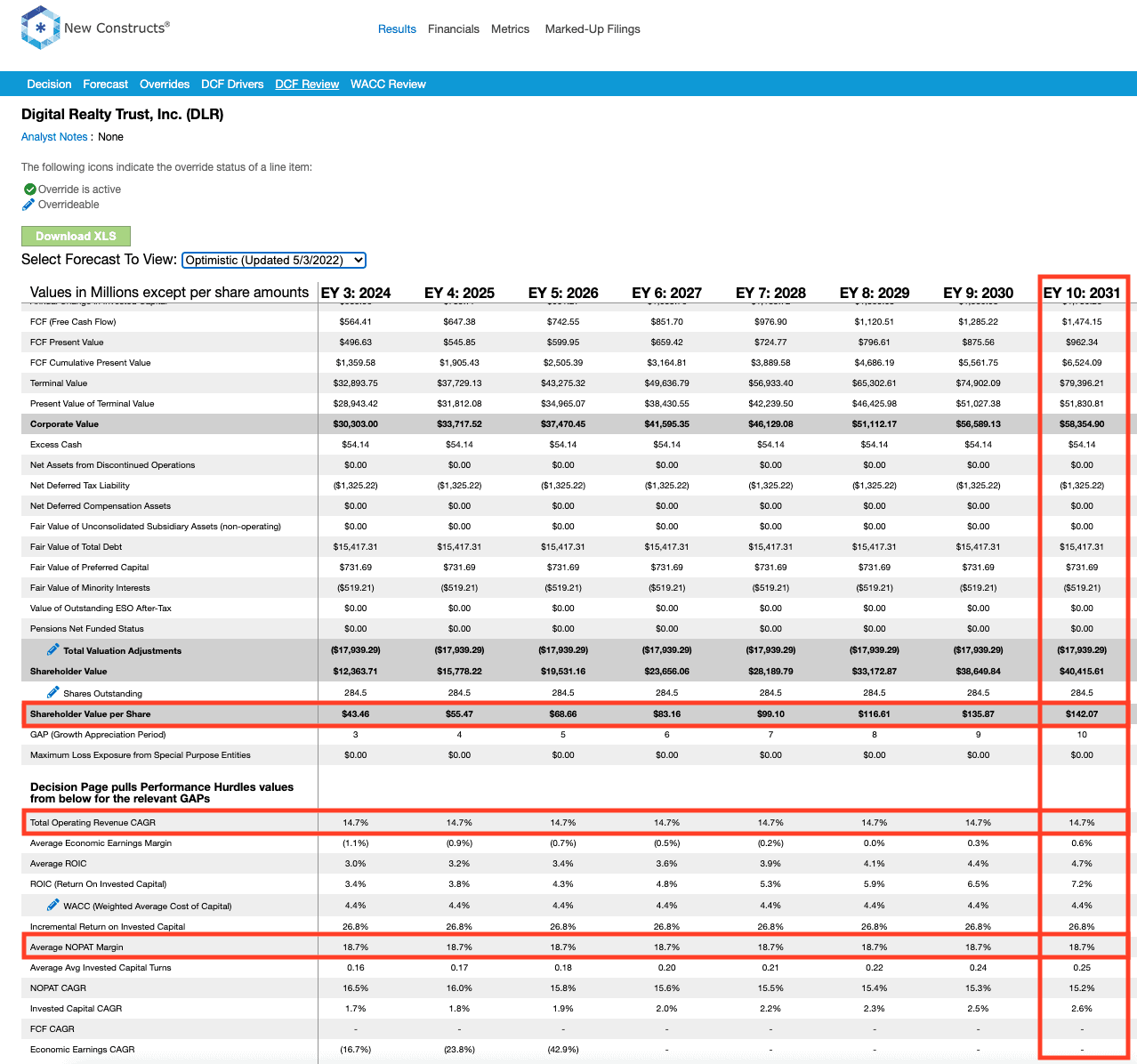The image size is (1137, 1064).
Task: Click the Average ROIC row label
Action: [x=59, y=864]
